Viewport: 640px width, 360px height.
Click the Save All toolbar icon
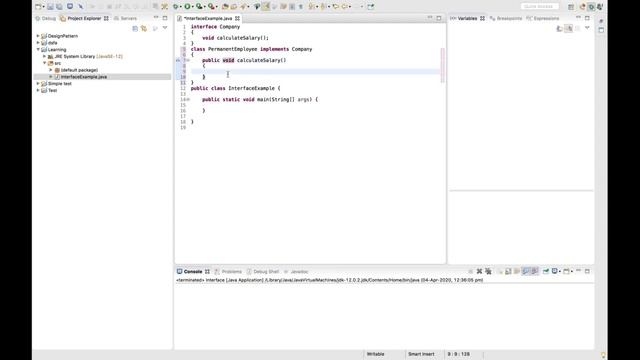[59, 7]
